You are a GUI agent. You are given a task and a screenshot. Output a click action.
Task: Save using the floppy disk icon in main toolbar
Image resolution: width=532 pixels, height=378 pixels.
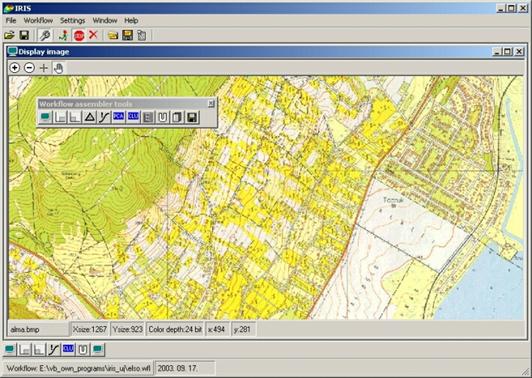point(24,35)
